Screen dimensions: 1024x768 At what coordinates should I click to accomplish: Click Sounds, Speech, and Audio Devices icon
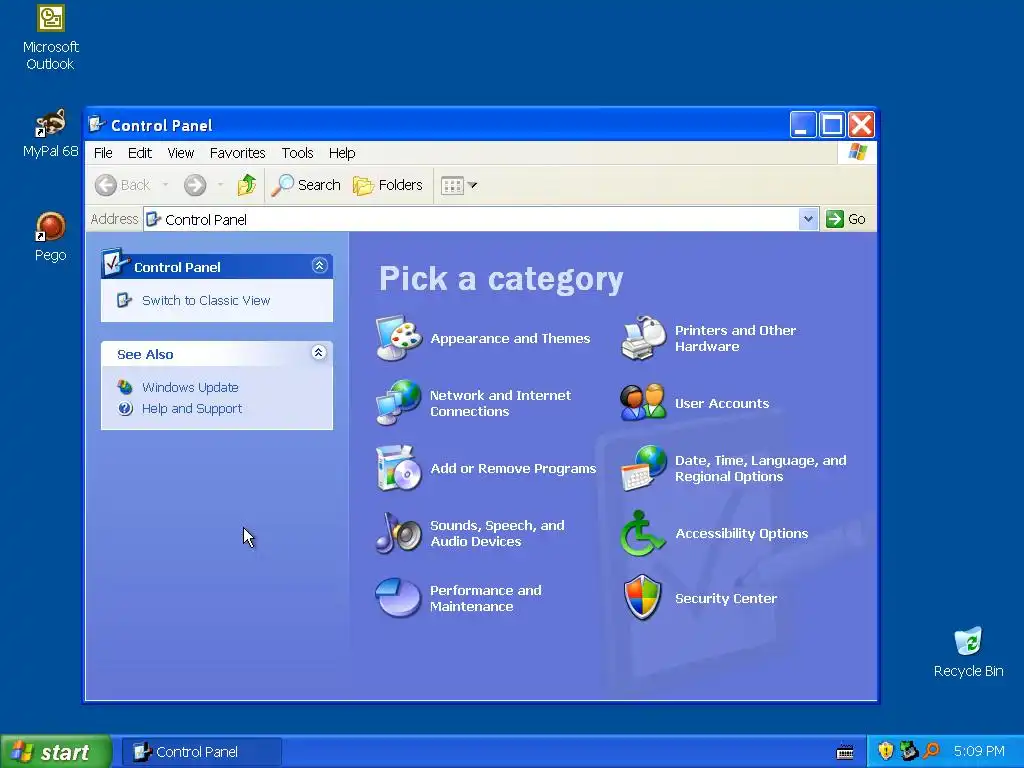[x=399, y=533]
